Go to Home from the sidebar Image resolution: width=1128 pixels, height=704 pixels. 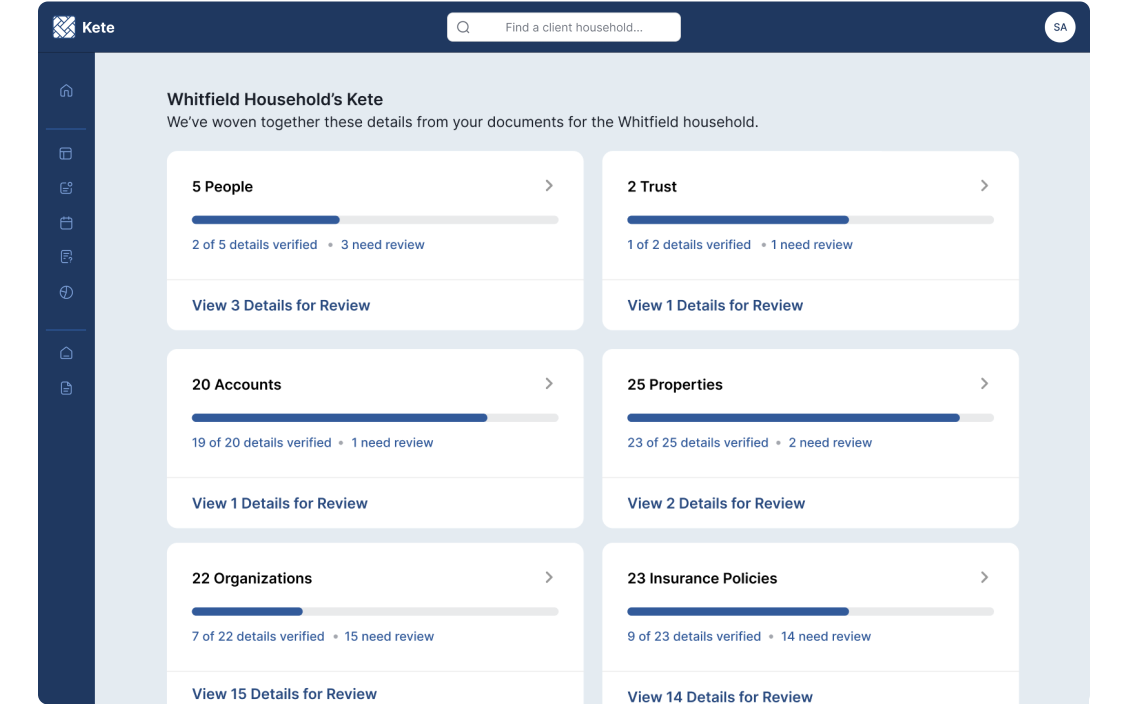(66, 91)
